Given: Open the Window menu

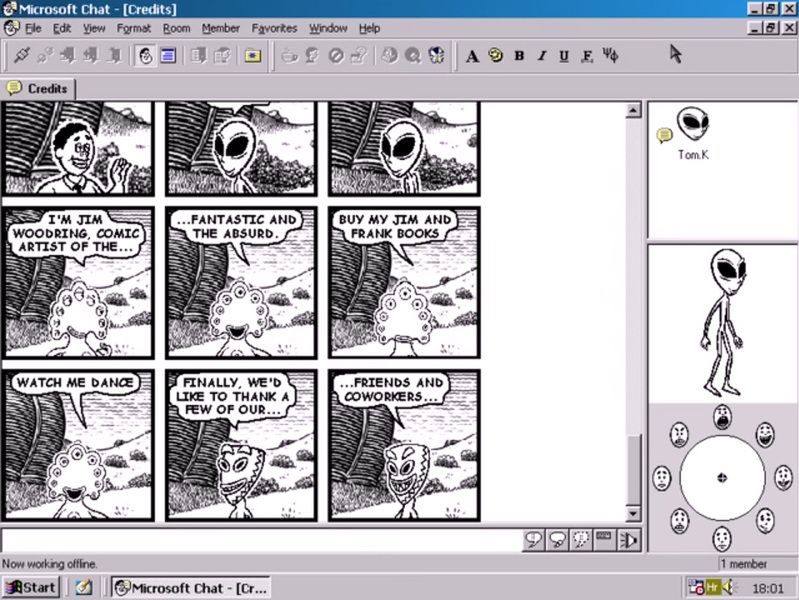Looking at the screenshot, I should (328, 29).
